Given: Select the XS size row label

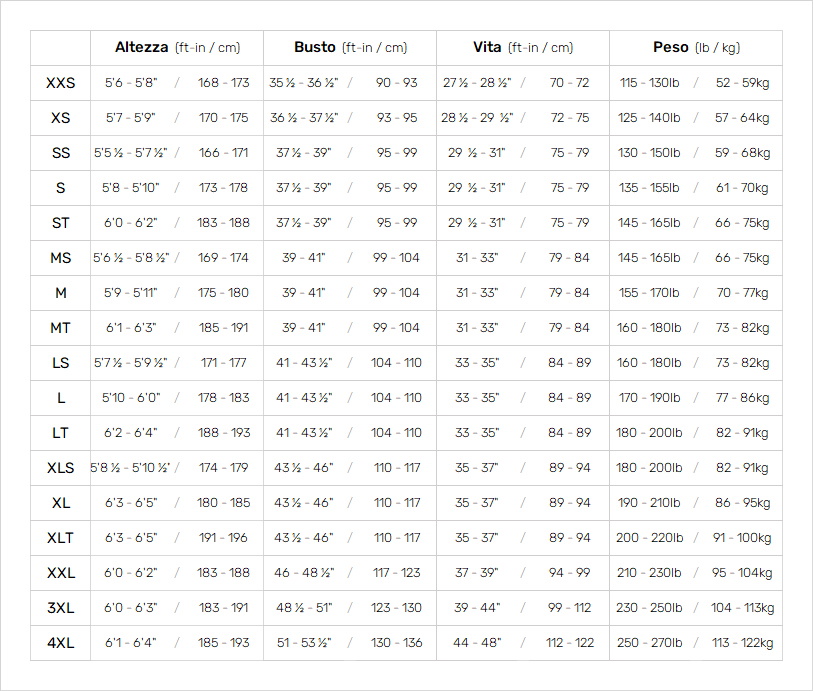Looking at the screenshot, I should (x=61, y=118).
